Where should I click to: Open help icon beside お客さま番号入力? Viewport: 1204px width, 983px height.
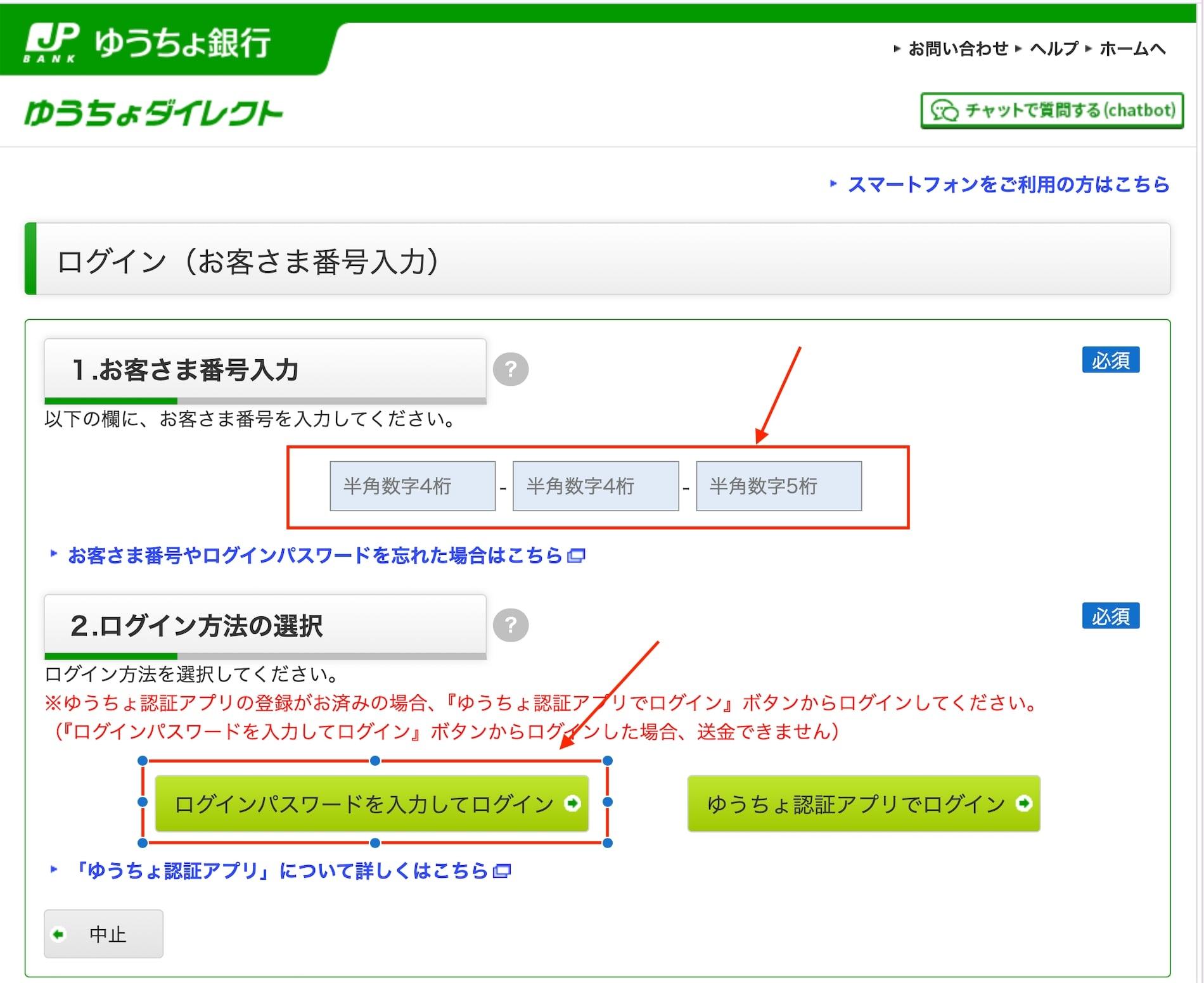pos(511,369)
